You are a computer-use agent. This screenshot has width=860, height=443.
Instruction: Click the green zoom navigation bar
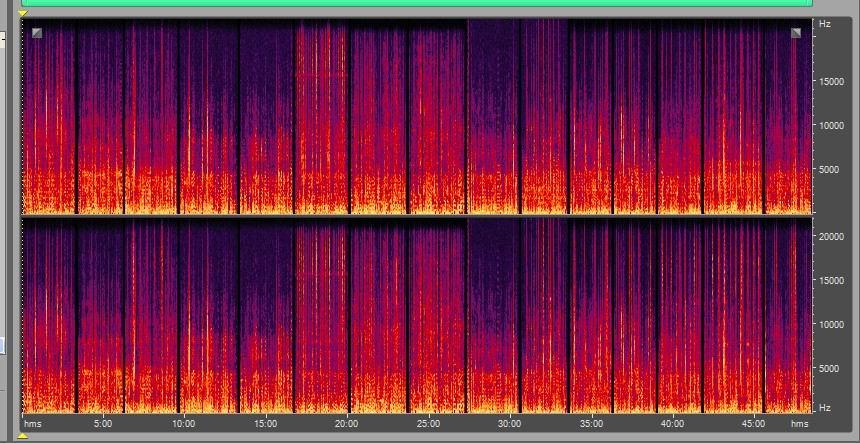click(417, 3)
